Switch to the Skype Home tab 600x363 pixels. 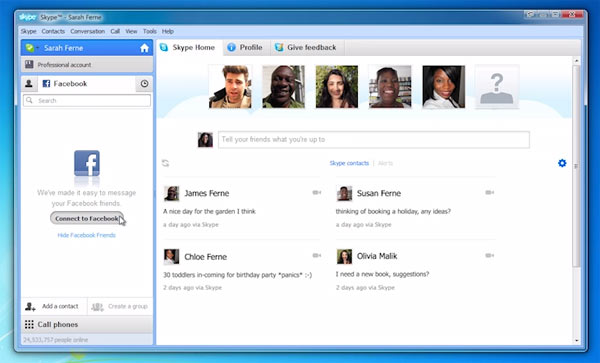tap(189, 47)
